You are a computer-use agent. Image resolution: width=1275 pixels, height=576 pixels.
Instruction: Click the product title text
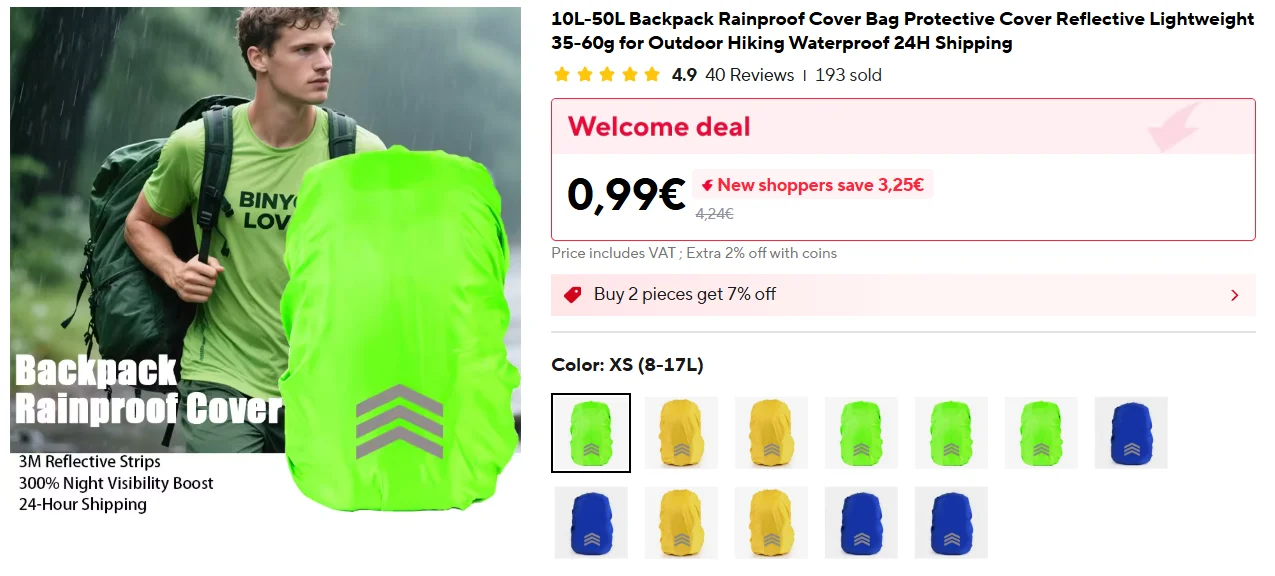pyautogui.click(x=902, y=31)
